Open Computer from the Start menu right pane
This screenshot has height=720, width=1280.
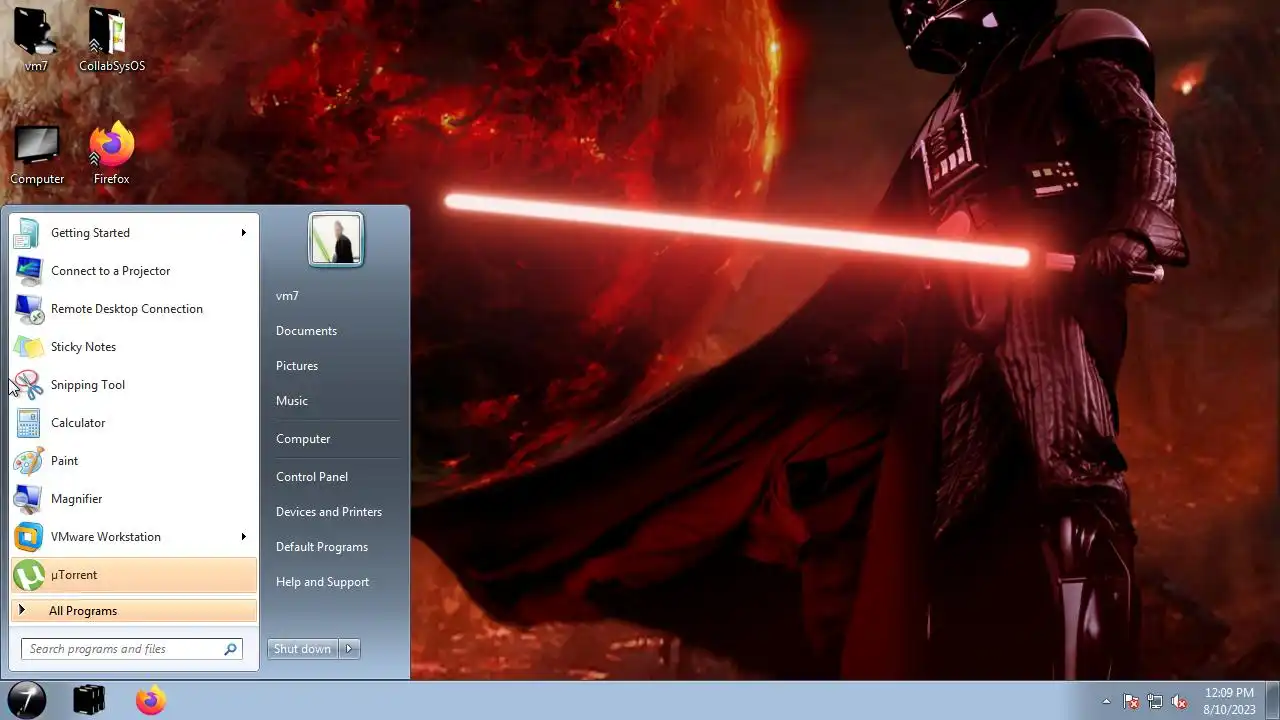[x=303, y=439]
